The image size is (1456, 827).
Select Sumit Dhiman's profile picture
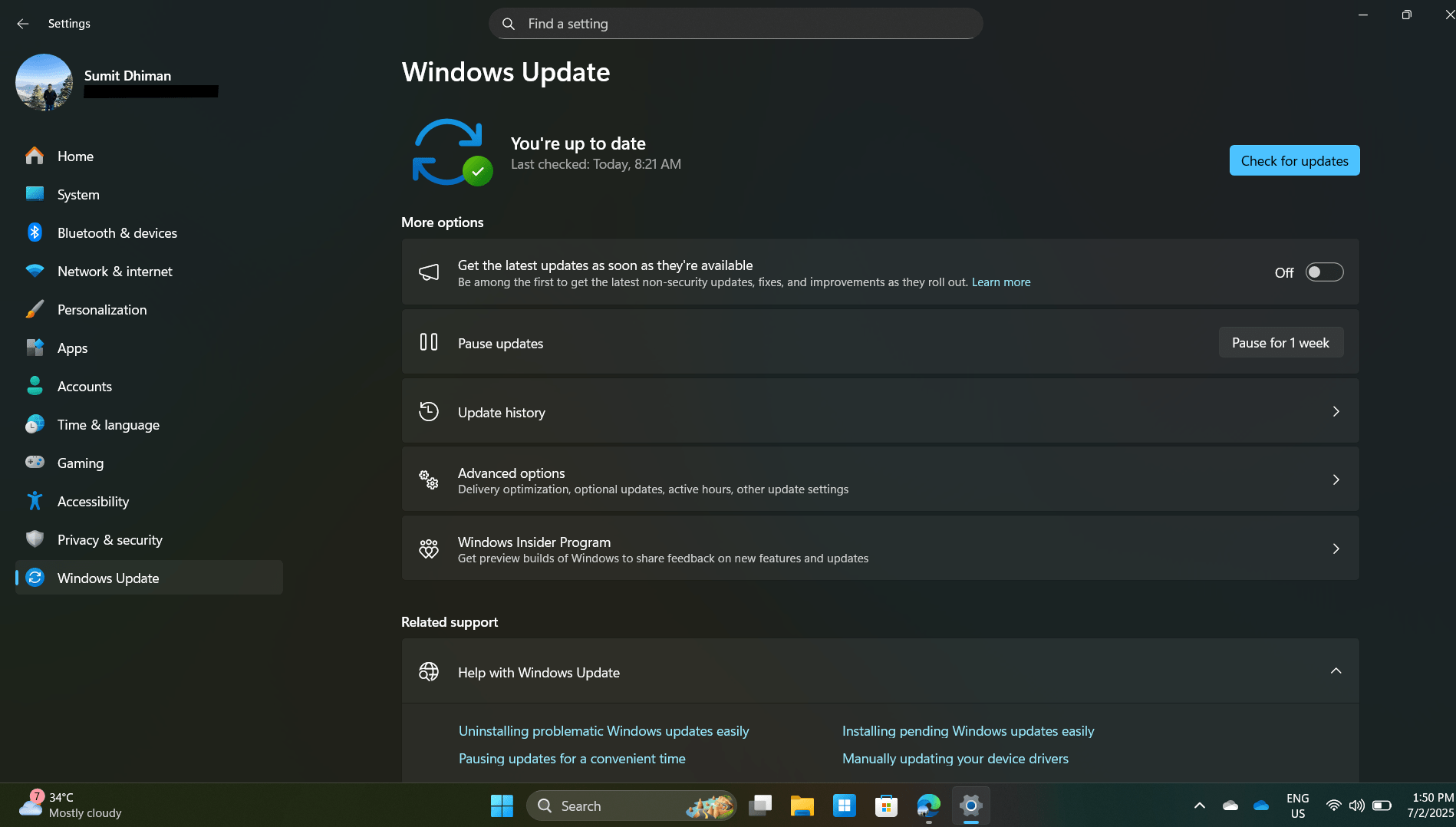[x=44, y=81]
